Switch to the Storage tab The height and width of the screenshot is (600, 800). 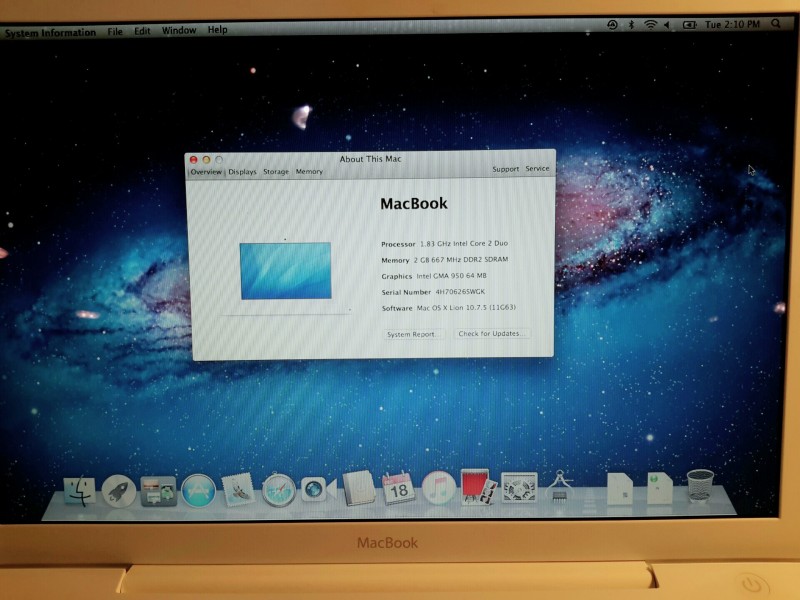[x=276, y=172]
